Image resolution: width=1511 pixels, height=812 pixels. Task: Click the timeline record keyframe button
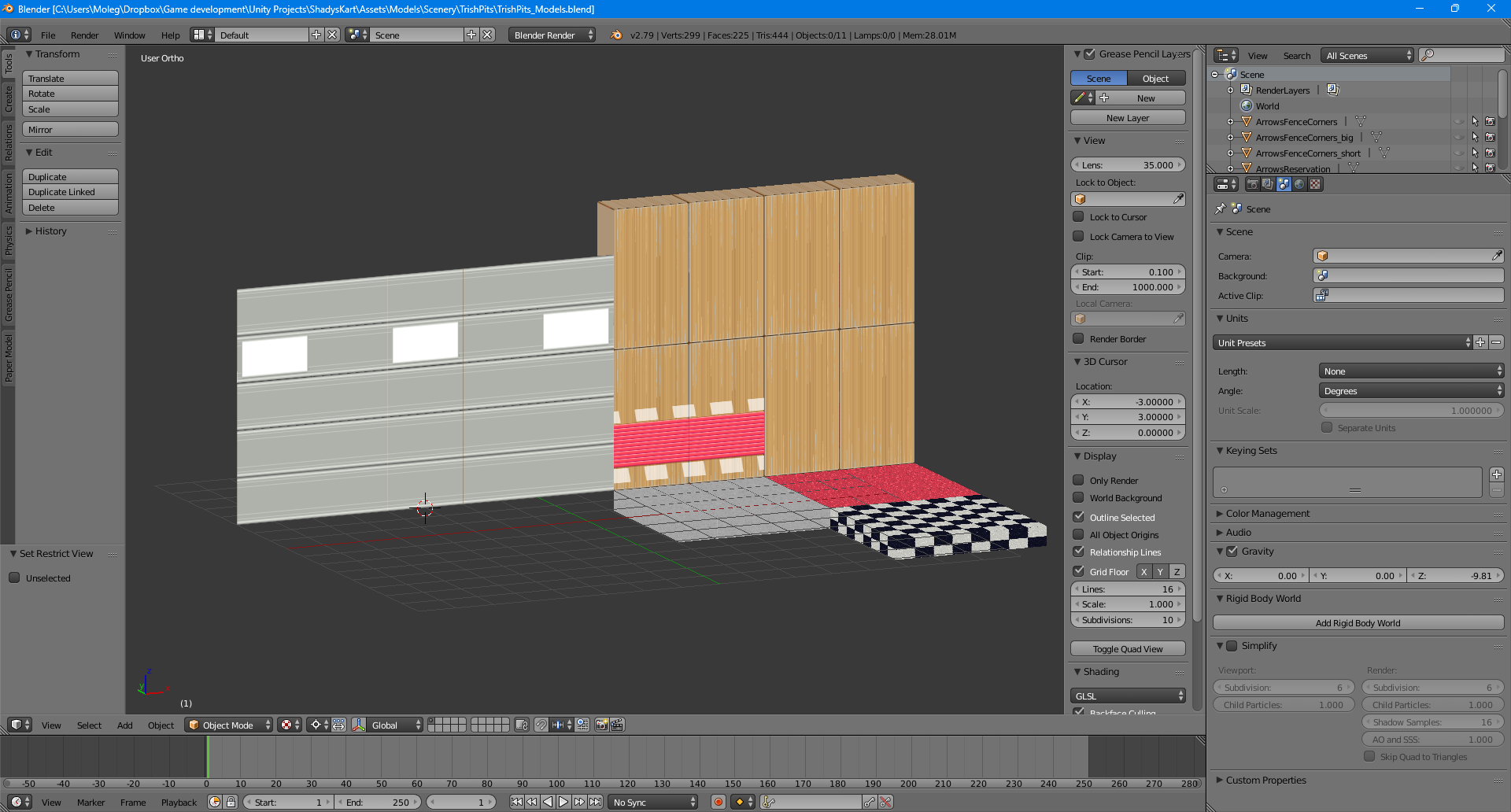(718, 802)
